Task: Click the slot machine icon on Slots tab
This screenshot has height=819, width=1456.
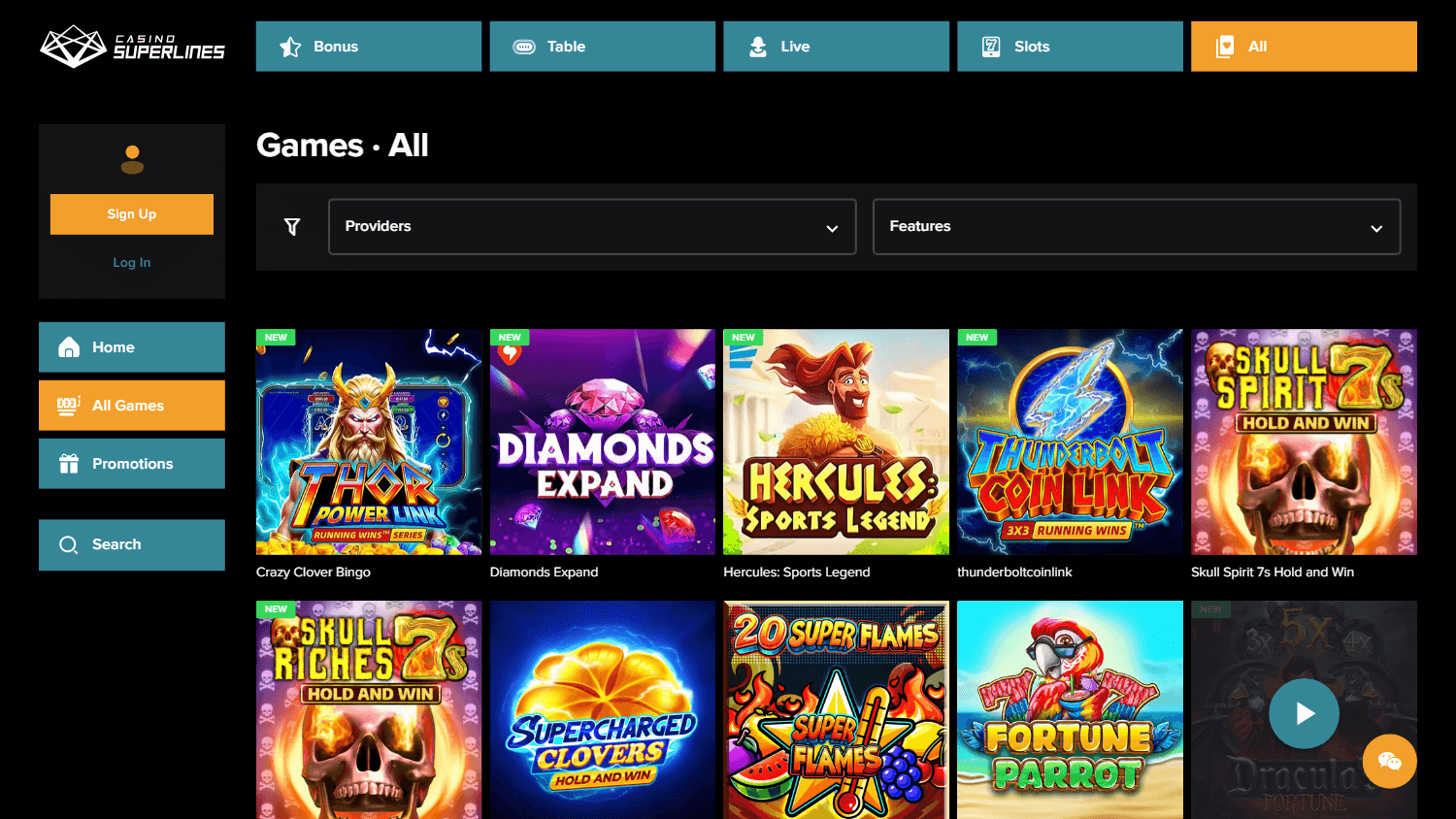Action: 991,47
